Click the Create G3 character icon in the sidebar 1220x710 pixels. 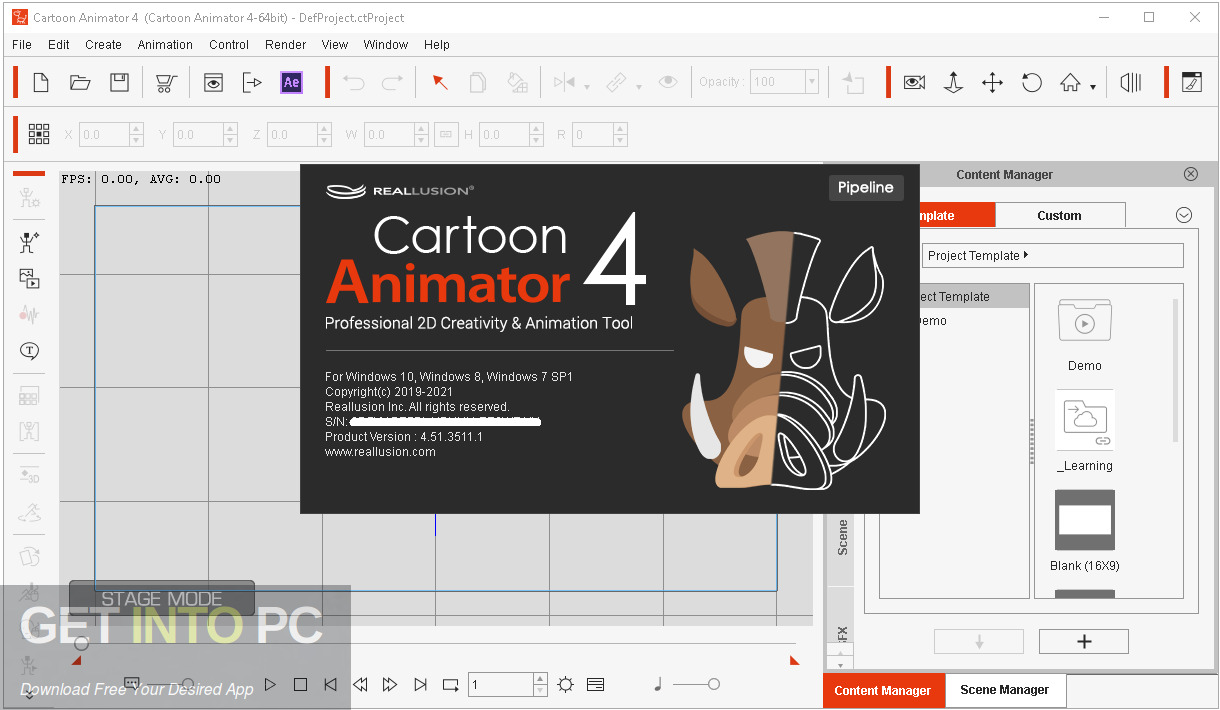click(30, 241)
